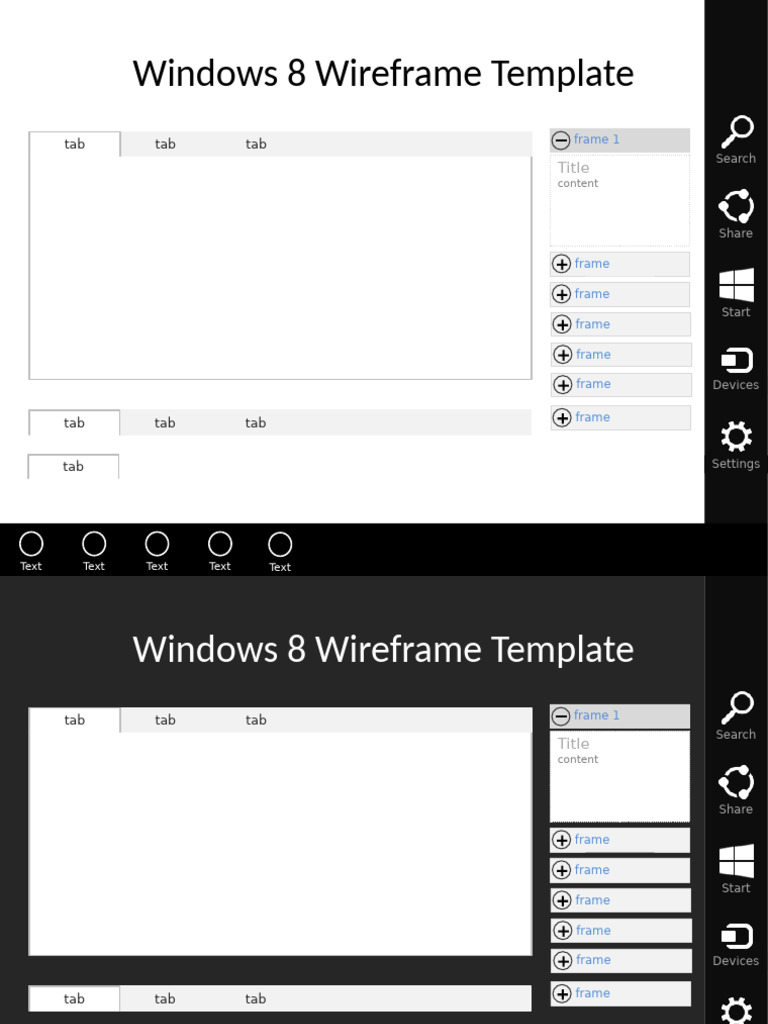Screen dimensions: 768x1024
Task: Expand the first frame below Title content, light template
Action: [562, 264]
